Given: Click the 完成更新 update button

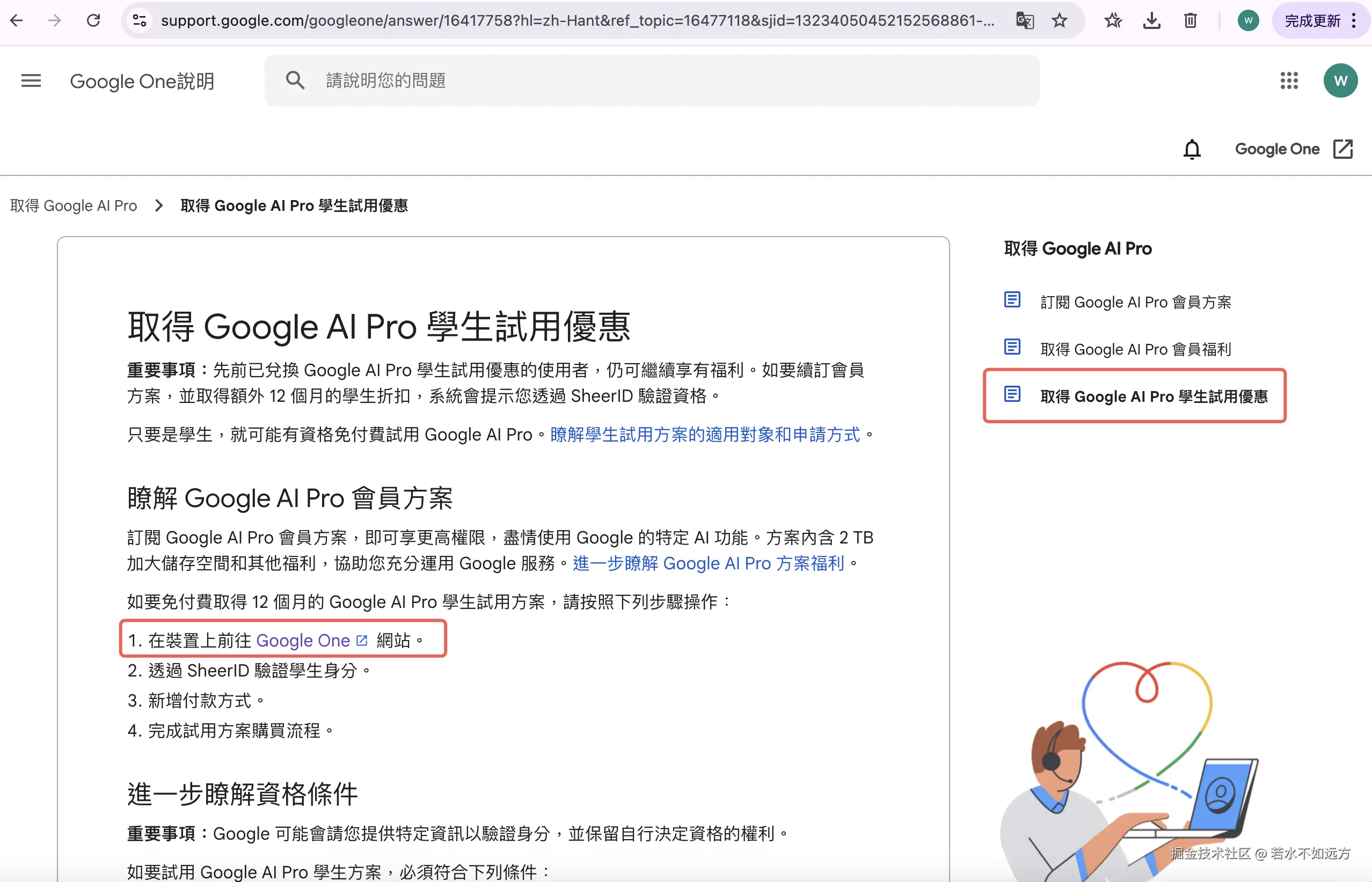Looking at the screenshot, I should pyautogui.click(x=1312, y=21).
